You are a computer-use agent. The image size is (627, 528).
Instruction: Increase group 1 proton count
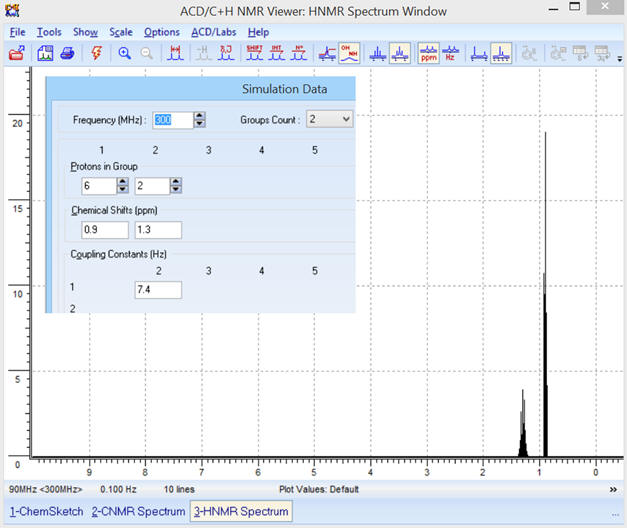pyautogui.click(x=122, y=182)
